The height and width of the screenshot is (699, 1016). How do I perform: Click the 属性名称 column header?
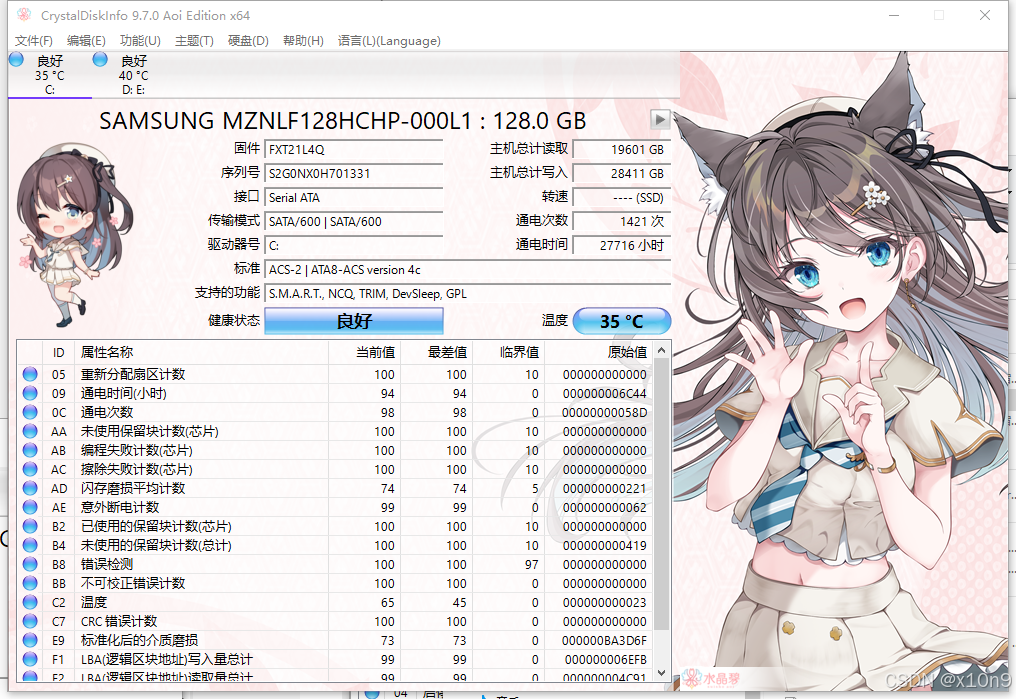[x=202, y=352]
